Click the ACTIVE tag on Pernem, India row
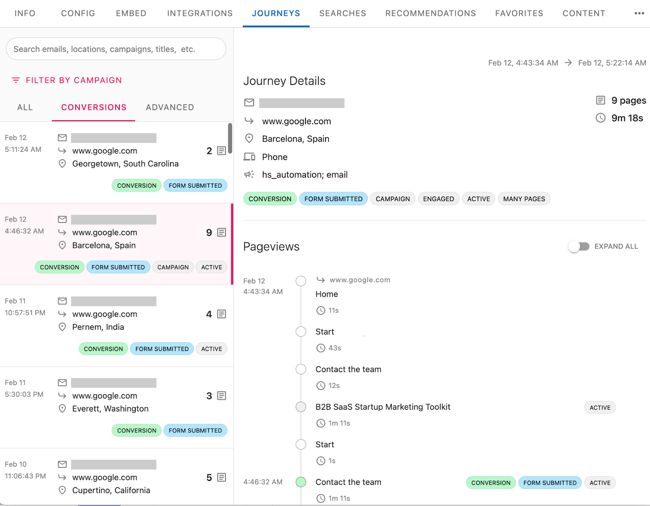This screenshot has height=506, width=650. click(x=211, y=349)
